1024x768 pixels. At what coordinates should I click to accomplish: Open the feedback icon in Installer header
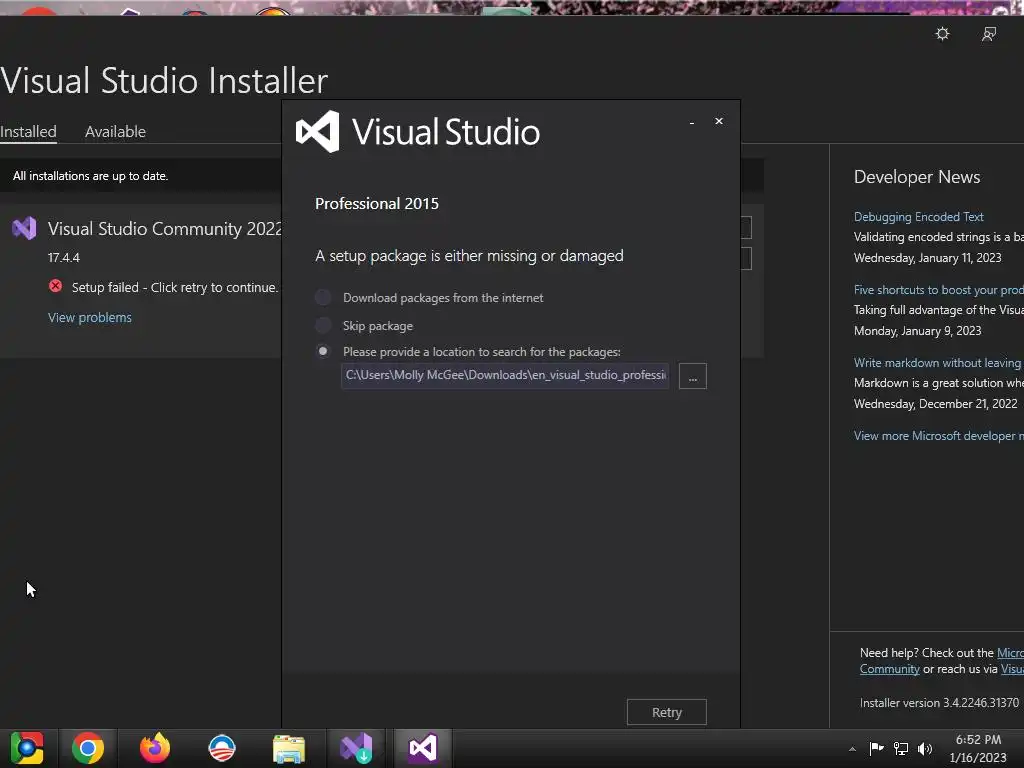989,34
